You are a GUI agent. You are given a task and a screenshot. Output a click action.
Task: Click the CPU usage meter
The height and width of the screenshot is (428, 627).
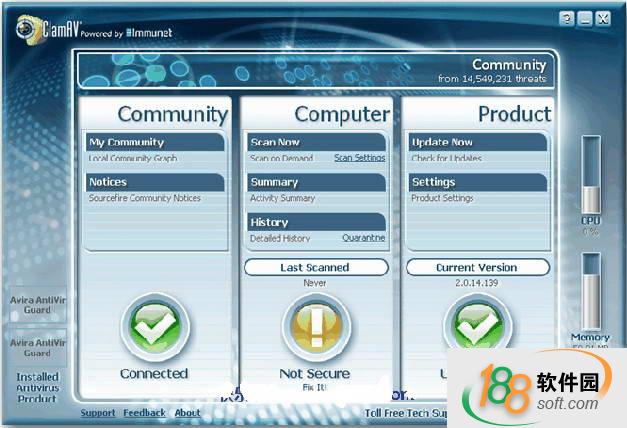[591, 174]
